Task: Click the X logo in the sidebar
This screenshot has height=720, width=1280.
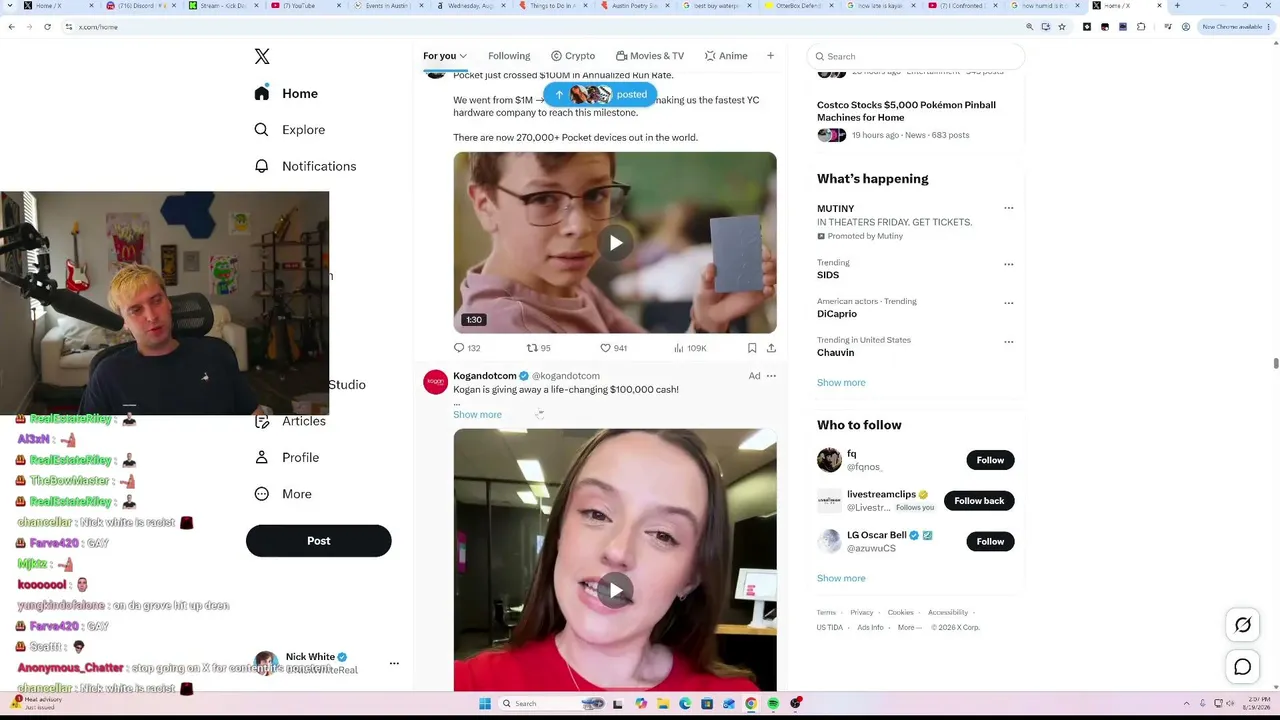Action: tap(262, 57)
